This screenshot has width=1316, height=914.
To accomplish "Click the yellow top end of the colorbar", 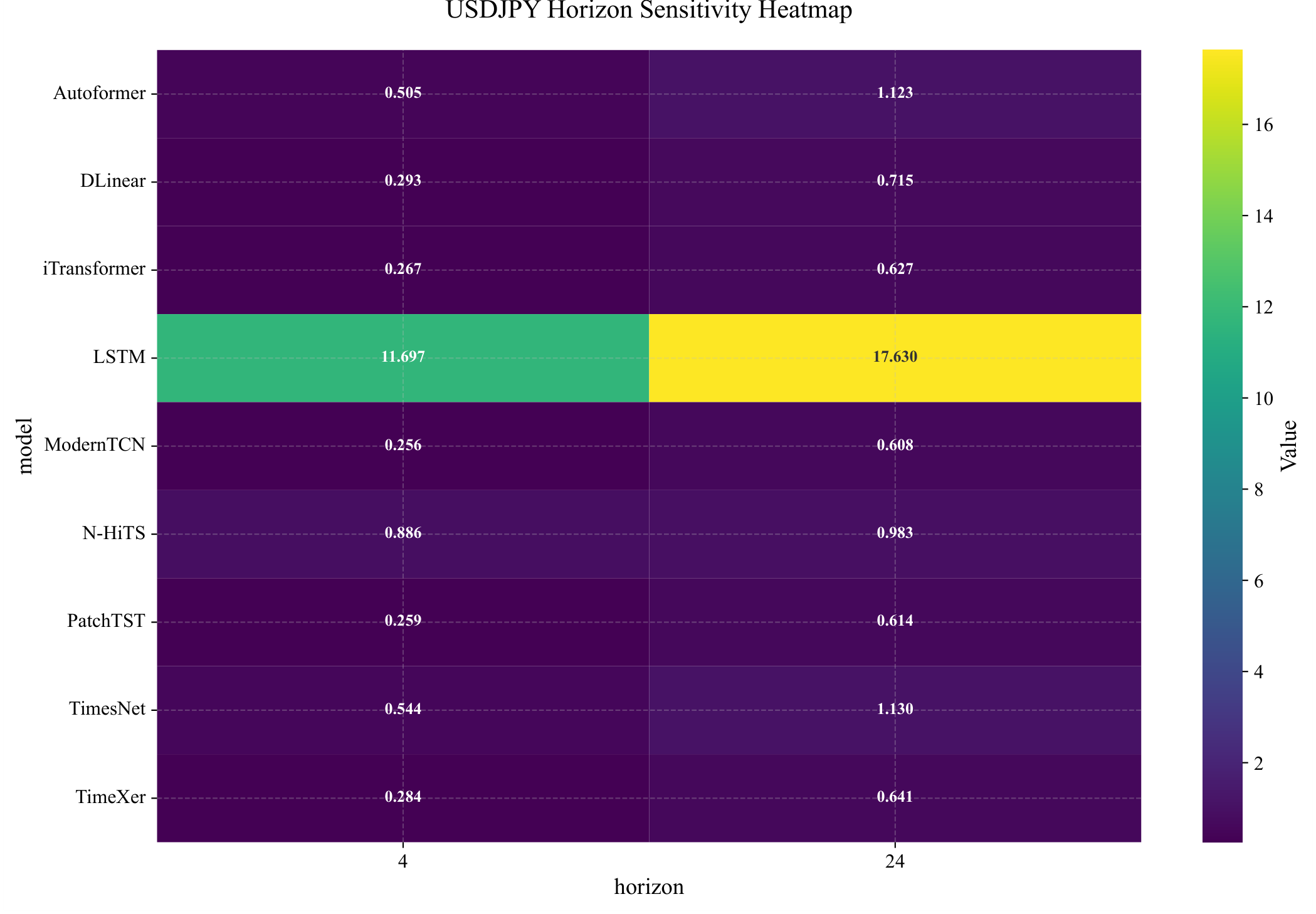I will point(1222,55).
